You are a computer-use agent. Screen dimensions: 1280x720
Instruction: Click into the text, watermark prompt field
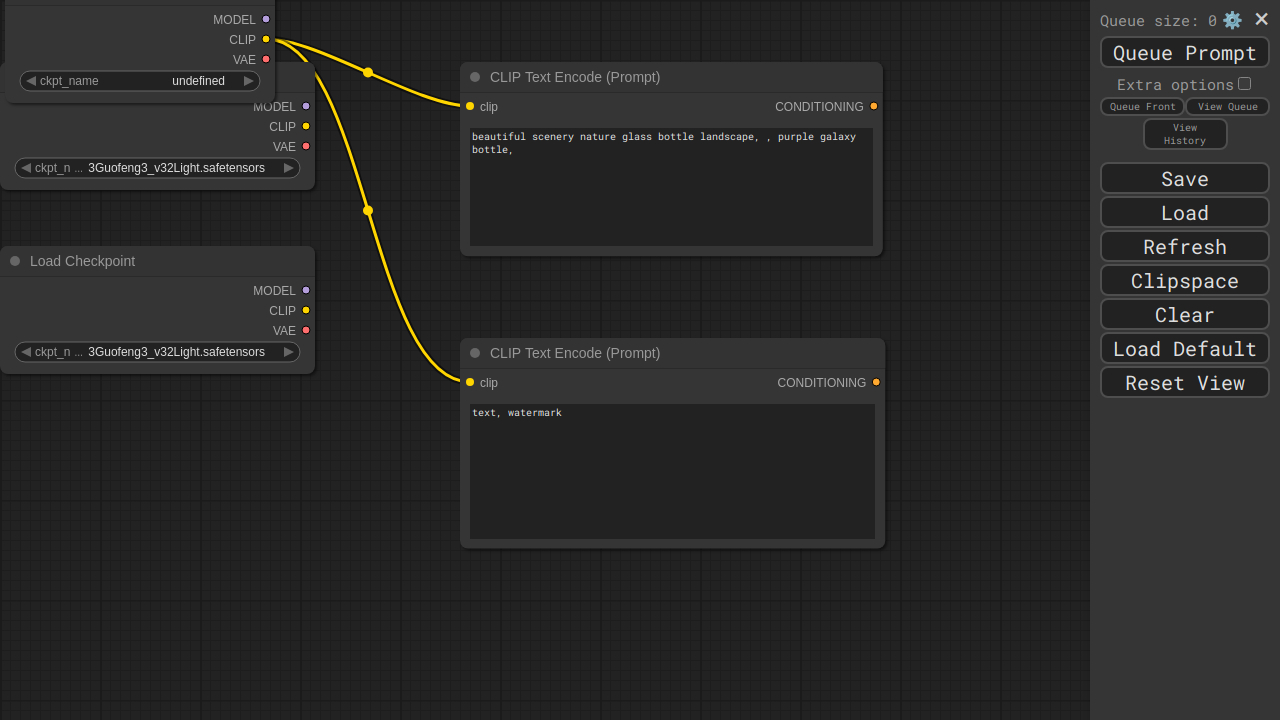672,470
